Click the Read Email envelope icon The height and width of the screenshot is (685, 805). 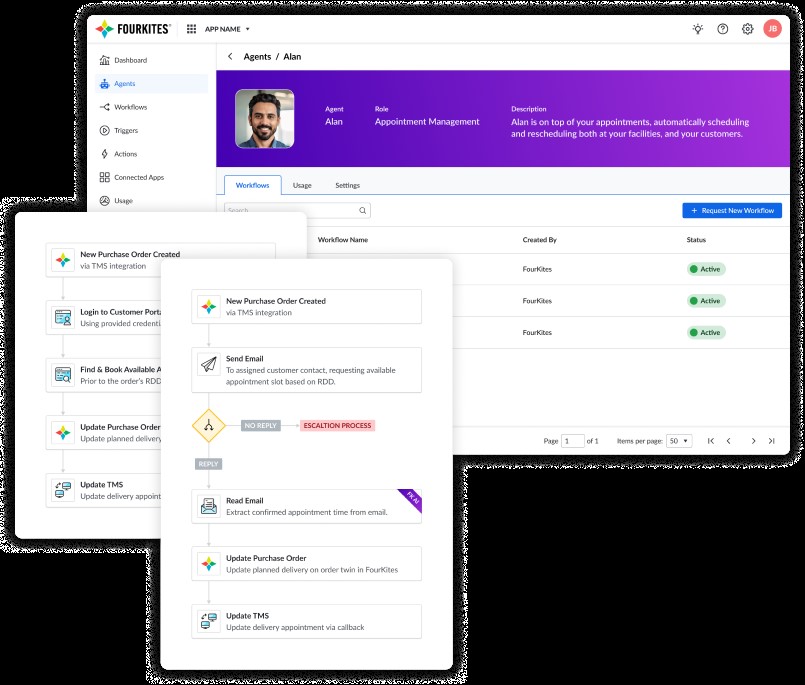(x=209, y=506)
